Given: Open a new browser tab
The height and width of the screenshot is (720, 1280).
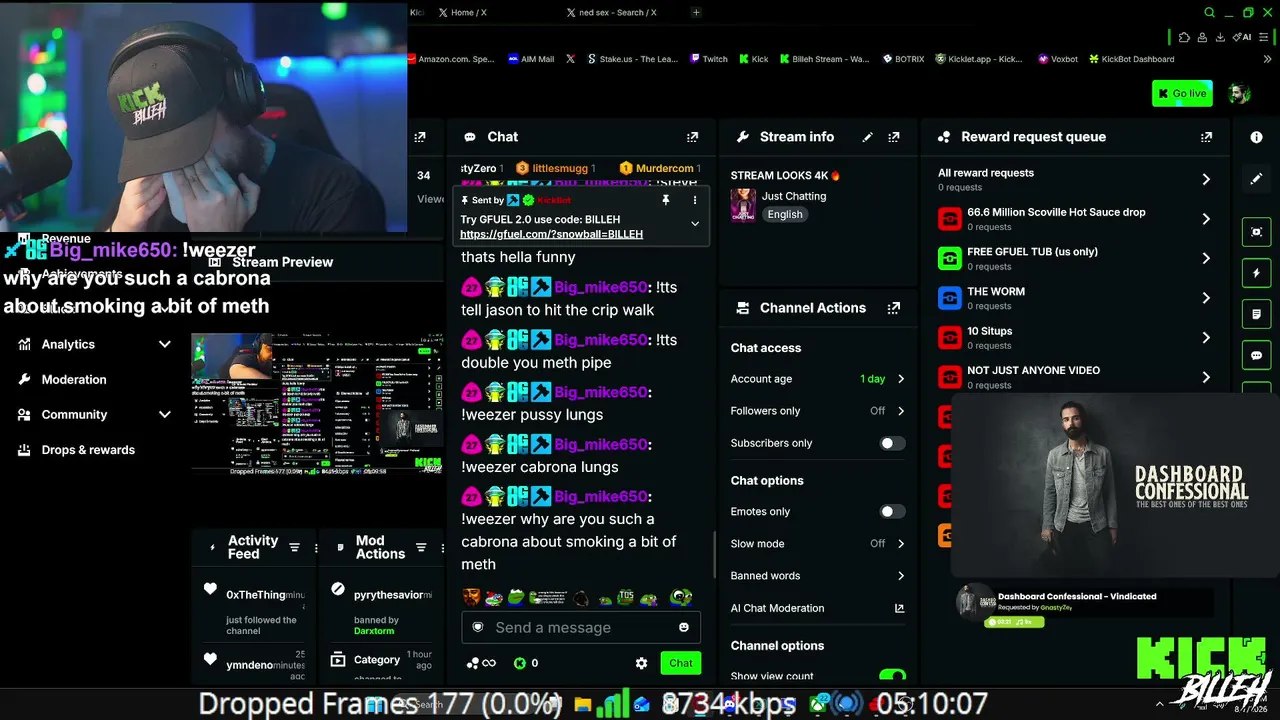Looking at the screenshot, I should pyautogui.click(x=696, y=12).
